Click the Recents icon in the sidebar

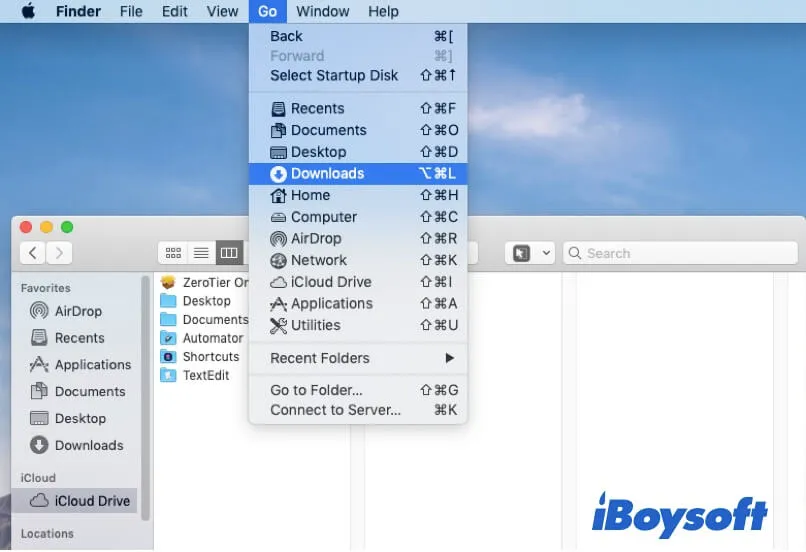[39, 338]
